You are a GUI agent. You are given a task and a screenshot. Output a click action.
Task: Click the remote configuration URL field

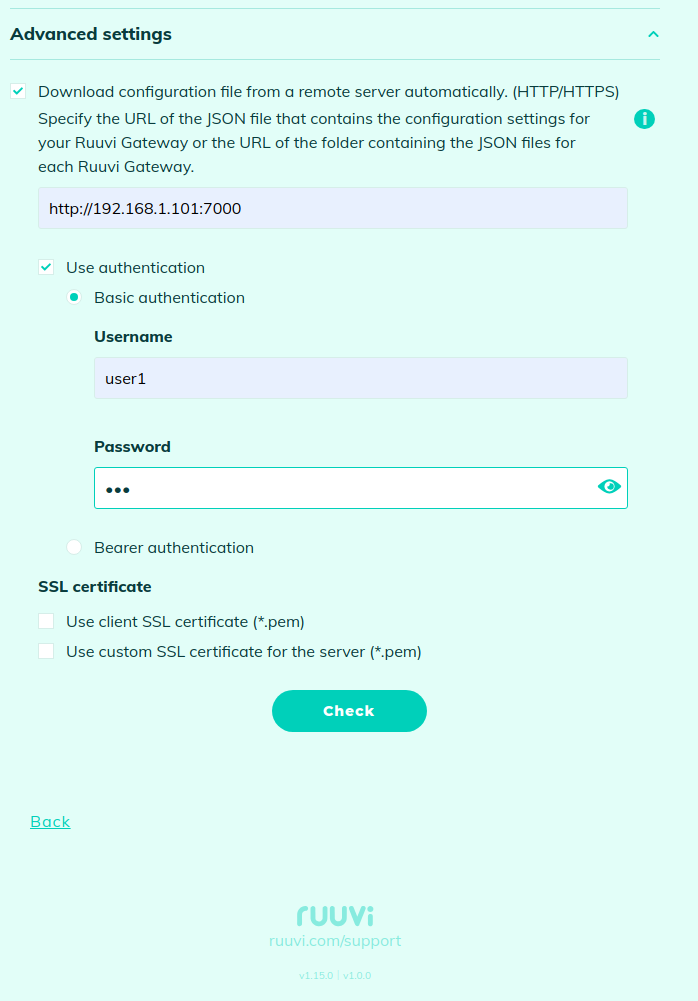(332, 208)
